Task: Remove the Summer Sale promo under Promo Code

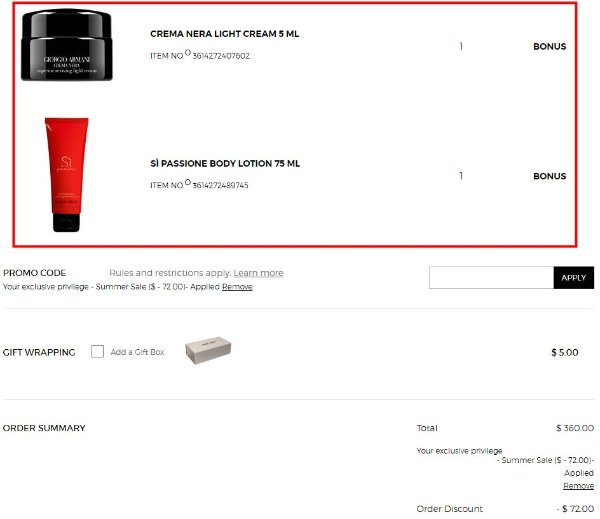Action: pyautogui.click(x=237, y=287)
